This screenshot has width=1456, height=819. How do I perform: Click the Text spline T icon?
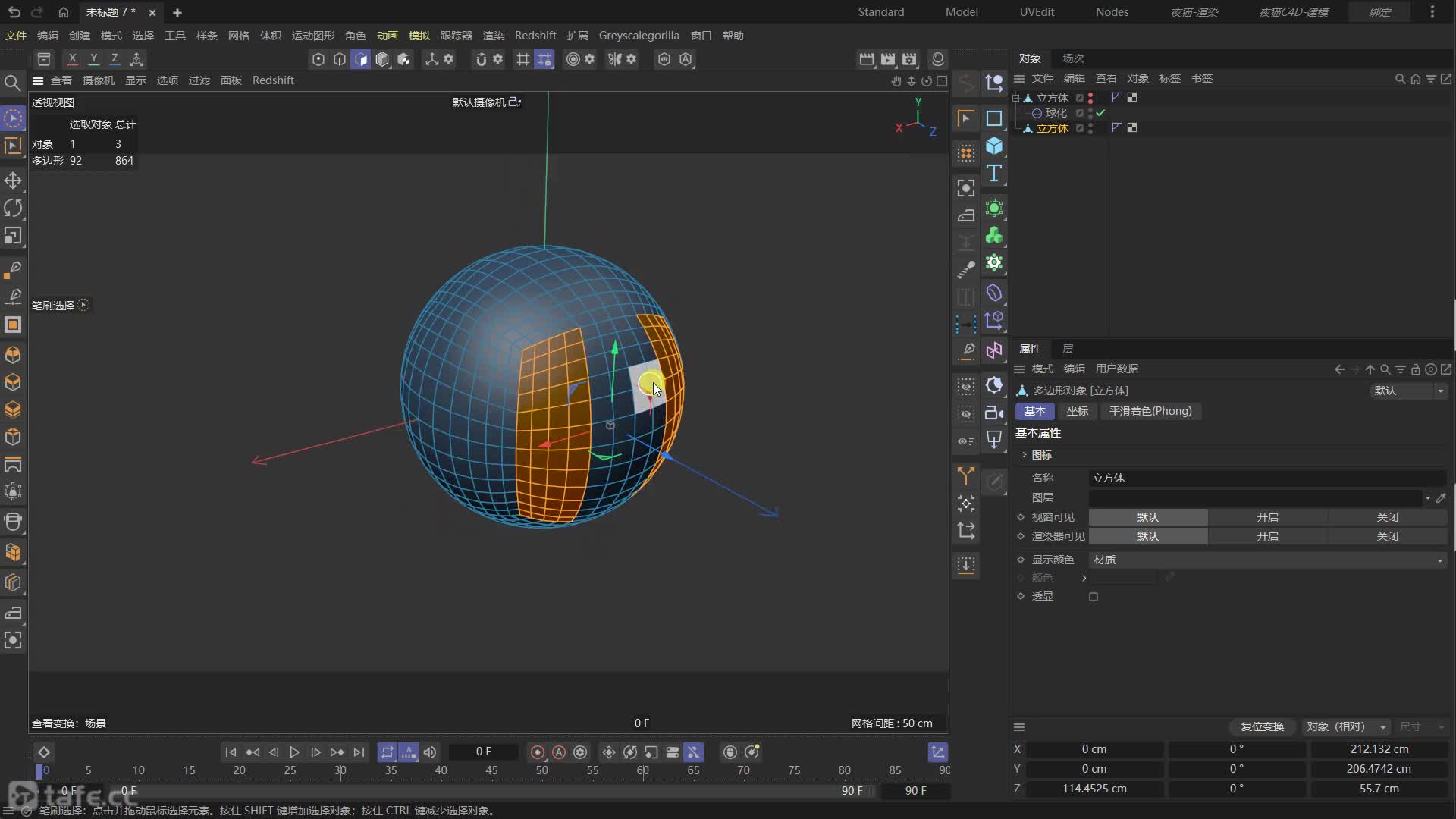(x=994, y=174)
